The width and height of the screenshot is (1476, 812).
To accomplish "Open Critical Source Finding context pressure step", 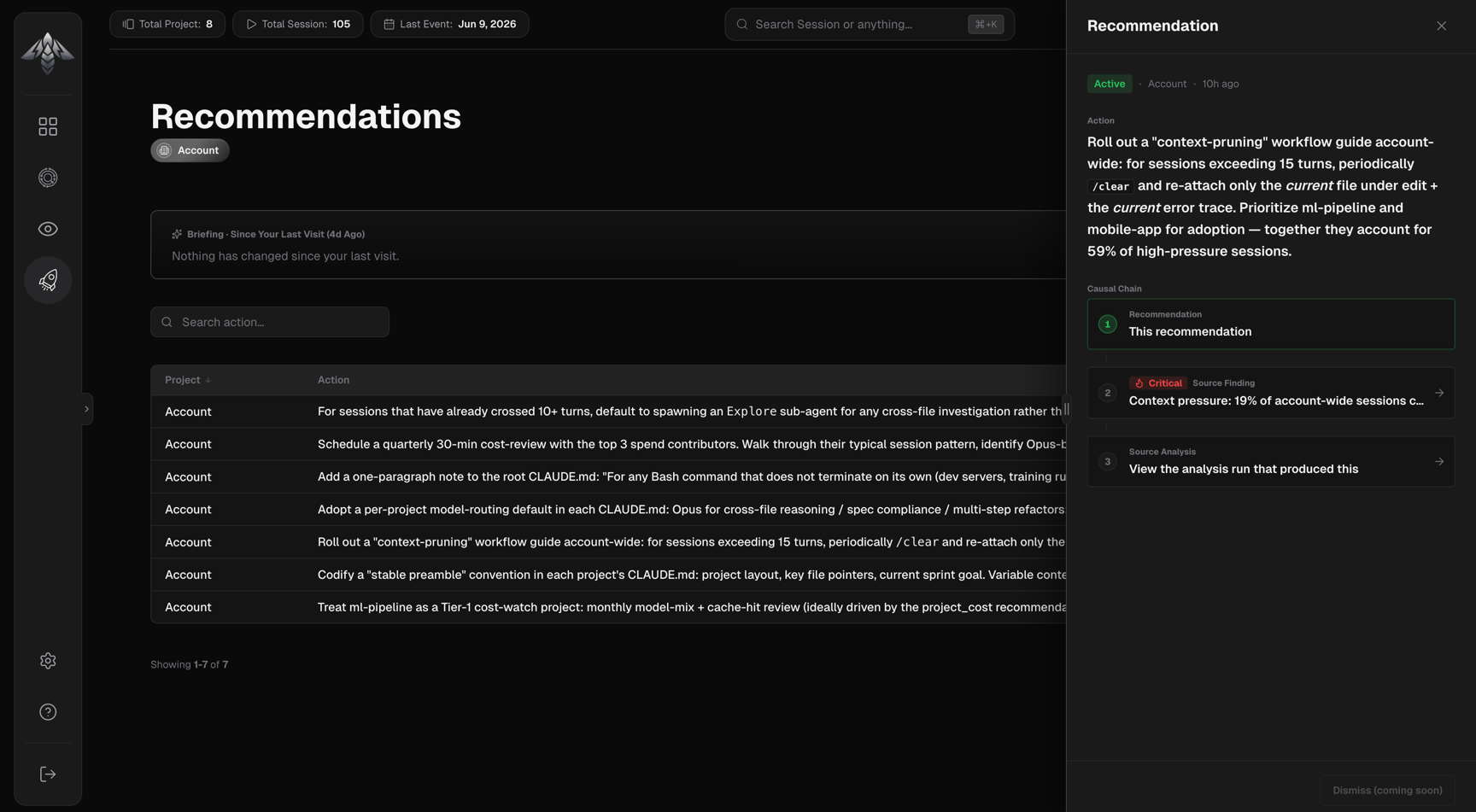I will (x=1271, y=393).
